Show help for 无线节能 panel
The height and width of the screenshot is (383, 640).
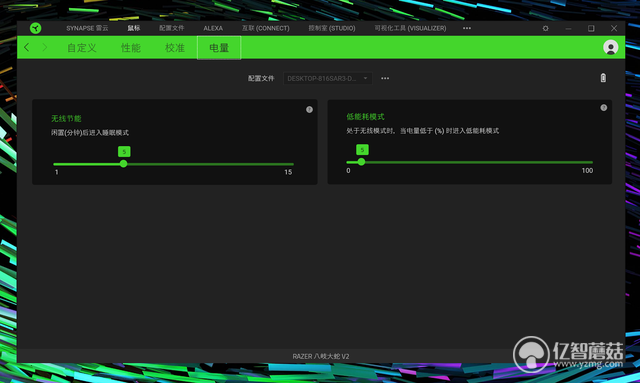pos(309,109)
